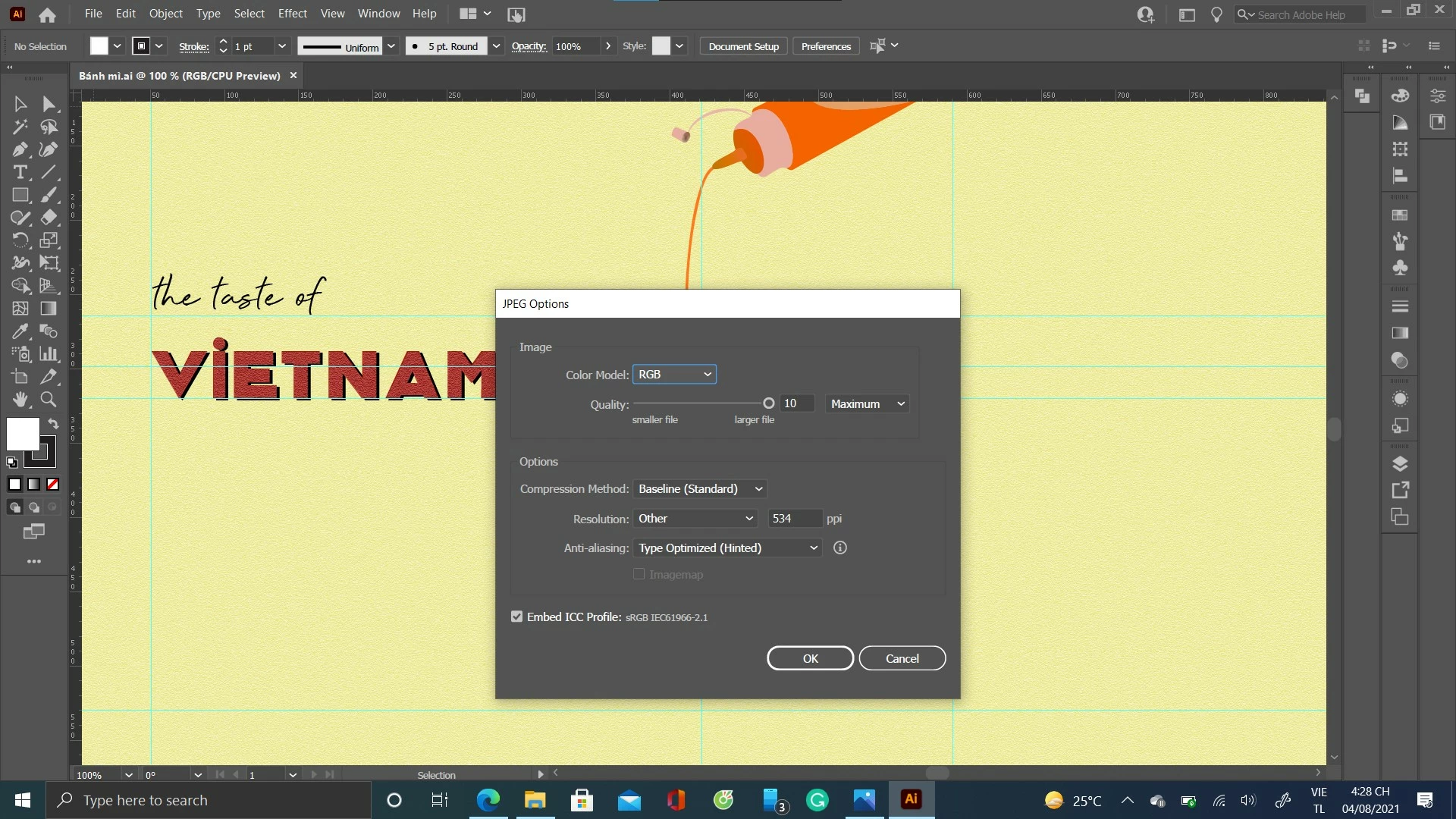Open the Color Model dropdown
Screen dimensions: 1456x819
tap(674, 374)
